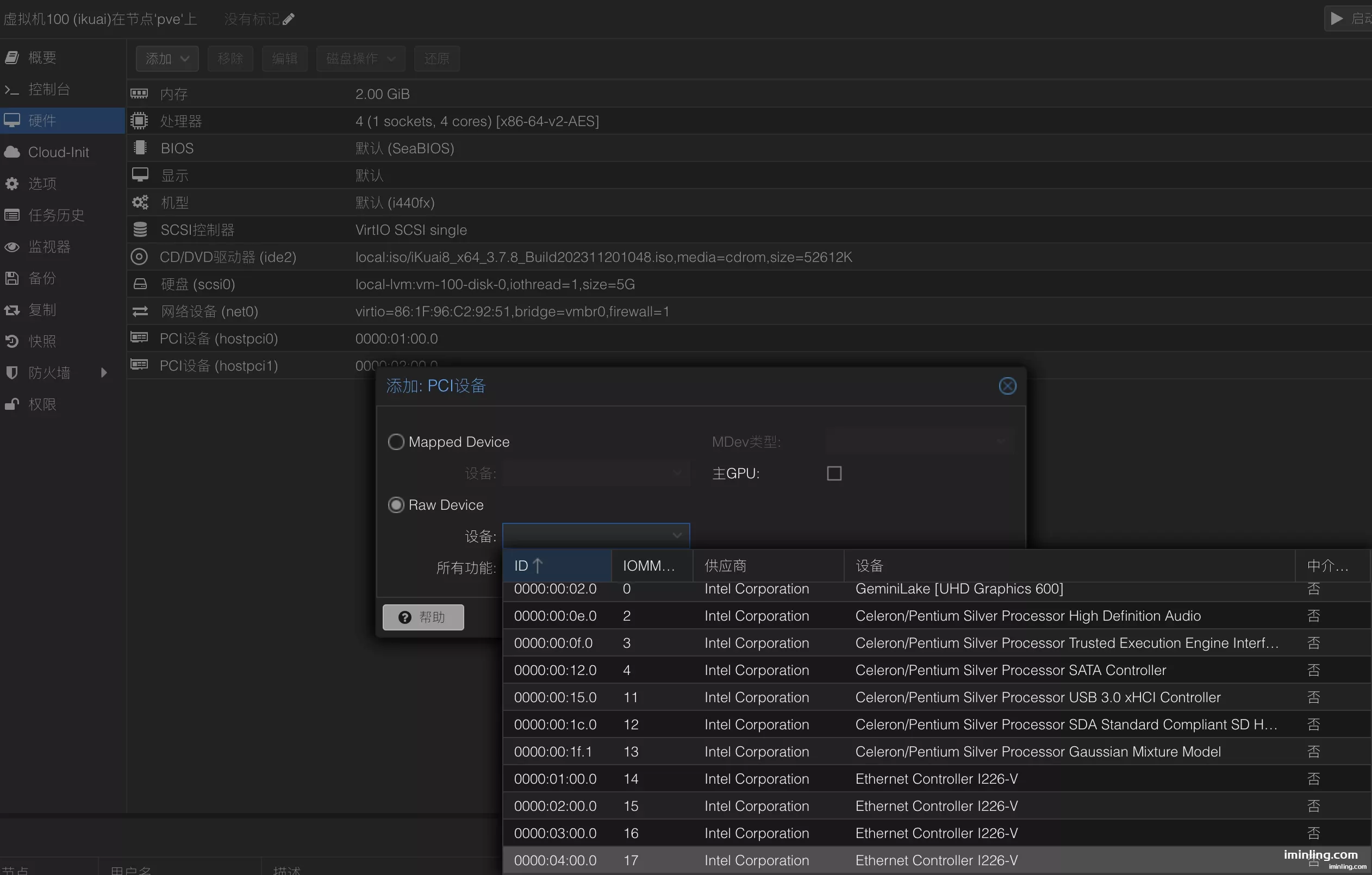Open the 控制台 console terminal icon
The width and height of the screenshot is (1372, 875).
12,90
